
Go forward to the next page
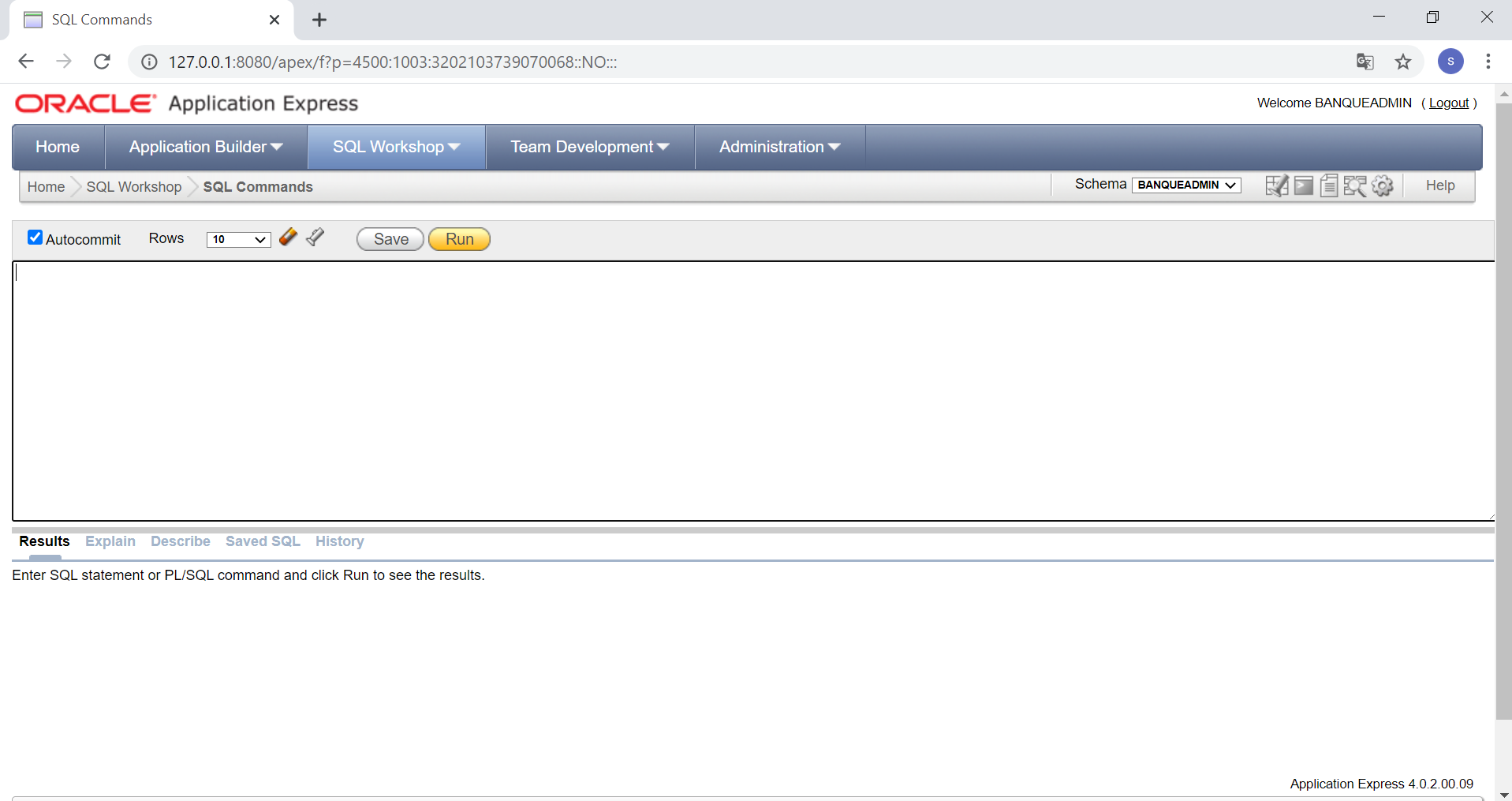click(64, 62)
